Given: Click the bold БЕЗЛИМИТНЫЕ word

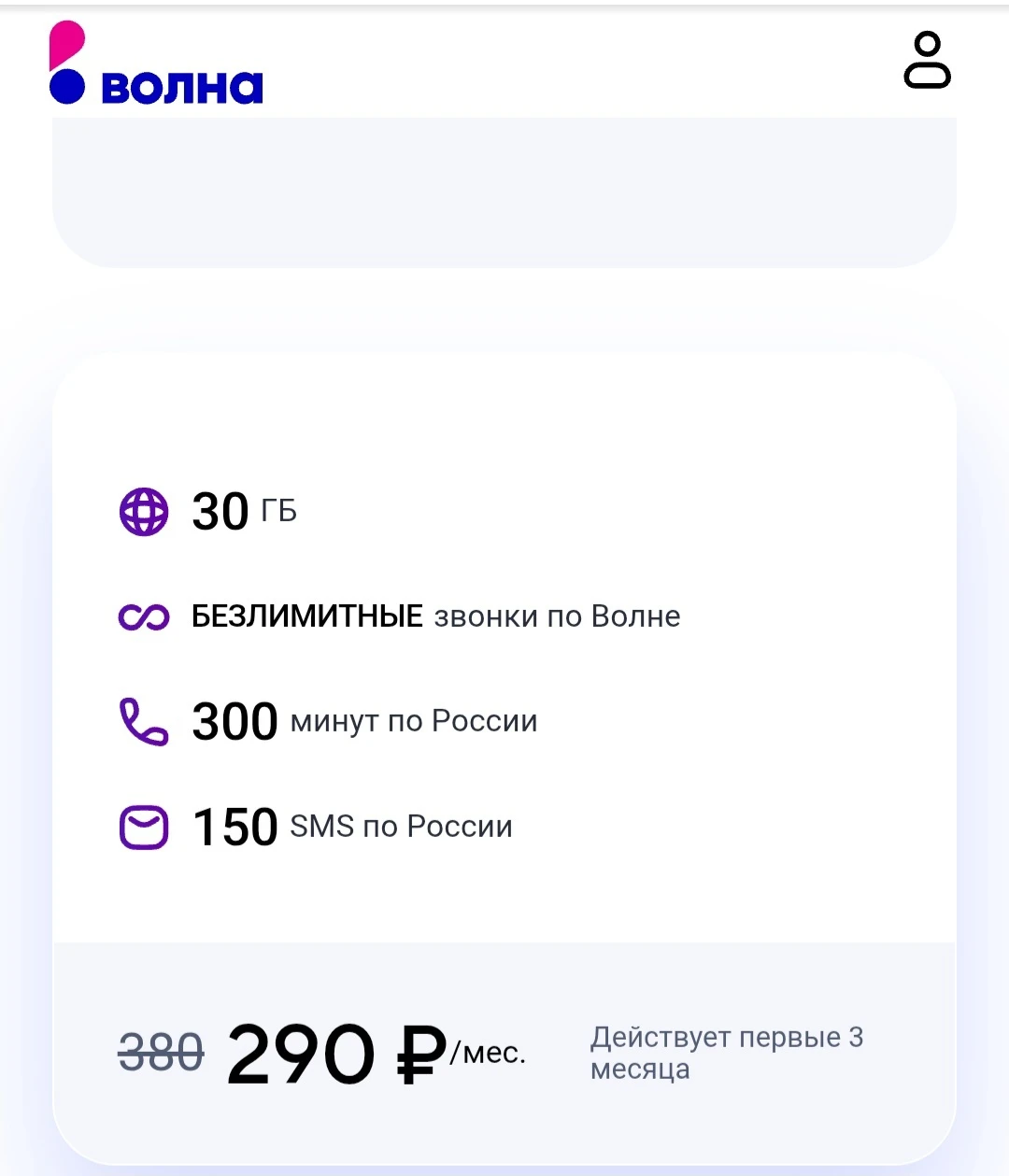Looking at the screenshot, I should pos(307,616).
